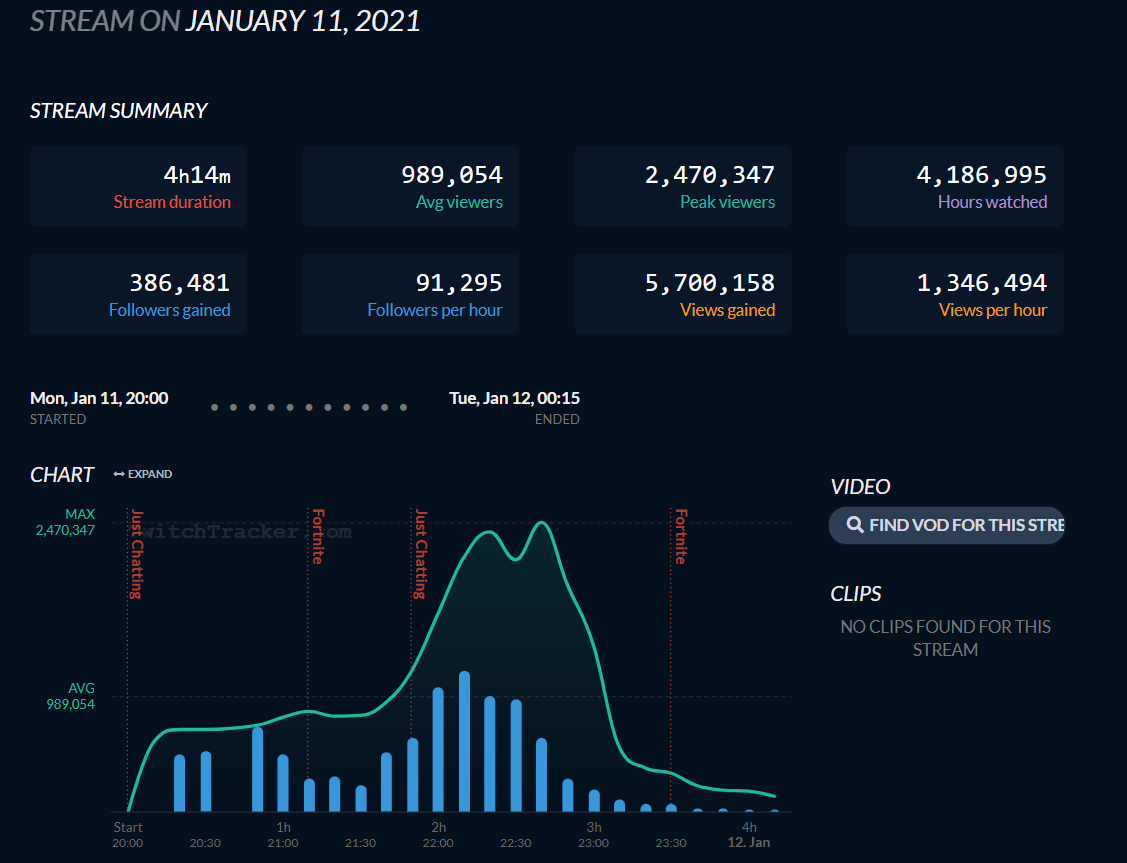Screen dimensions: 1127x863
Task: Click the expand arrows icon beside CHART
Action: [x=119, y=474]
